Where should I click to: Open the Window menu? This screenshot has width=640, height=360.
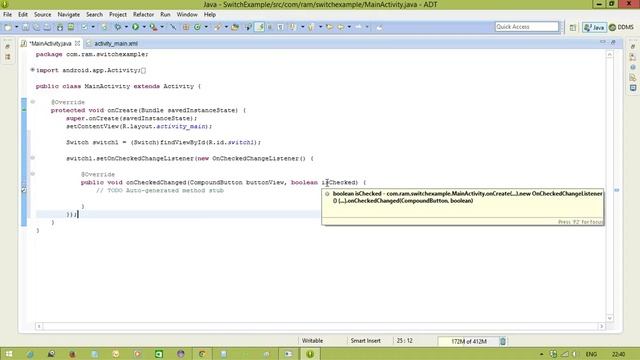(187, 14)
